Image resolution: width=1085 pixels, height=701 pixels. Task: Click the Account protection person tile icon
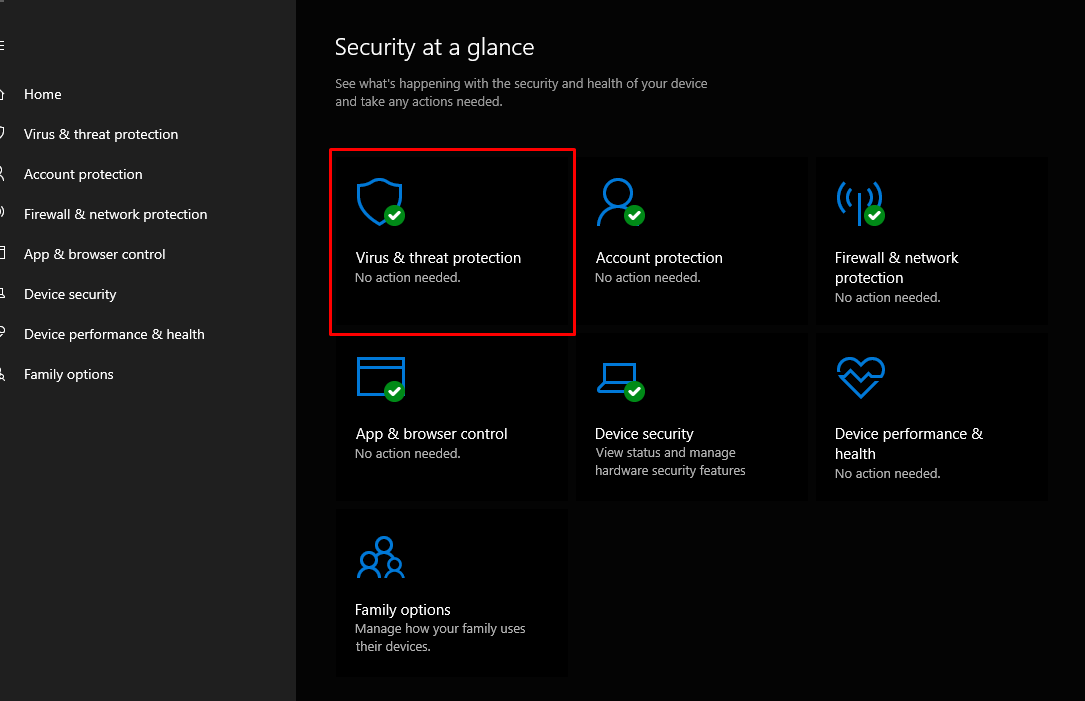tap(620, 202)
